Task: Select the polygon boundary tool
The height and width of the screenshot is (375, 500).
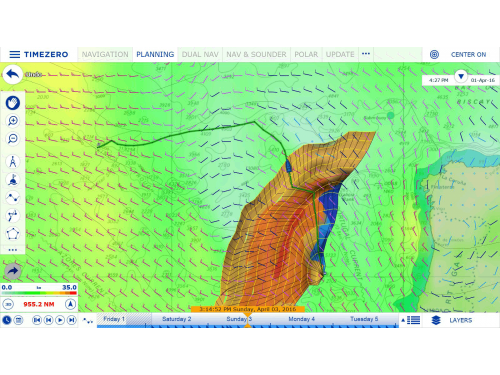Action: tap(13, 234)
